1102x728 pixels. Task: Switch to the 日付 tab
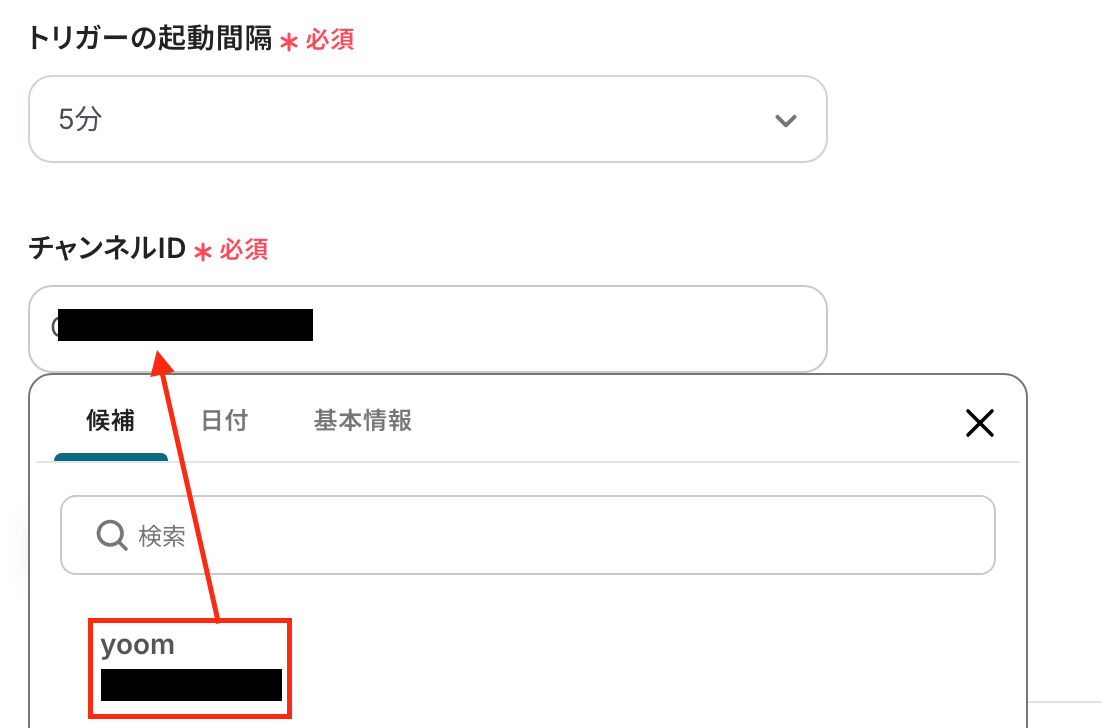[x=224, y=420]
